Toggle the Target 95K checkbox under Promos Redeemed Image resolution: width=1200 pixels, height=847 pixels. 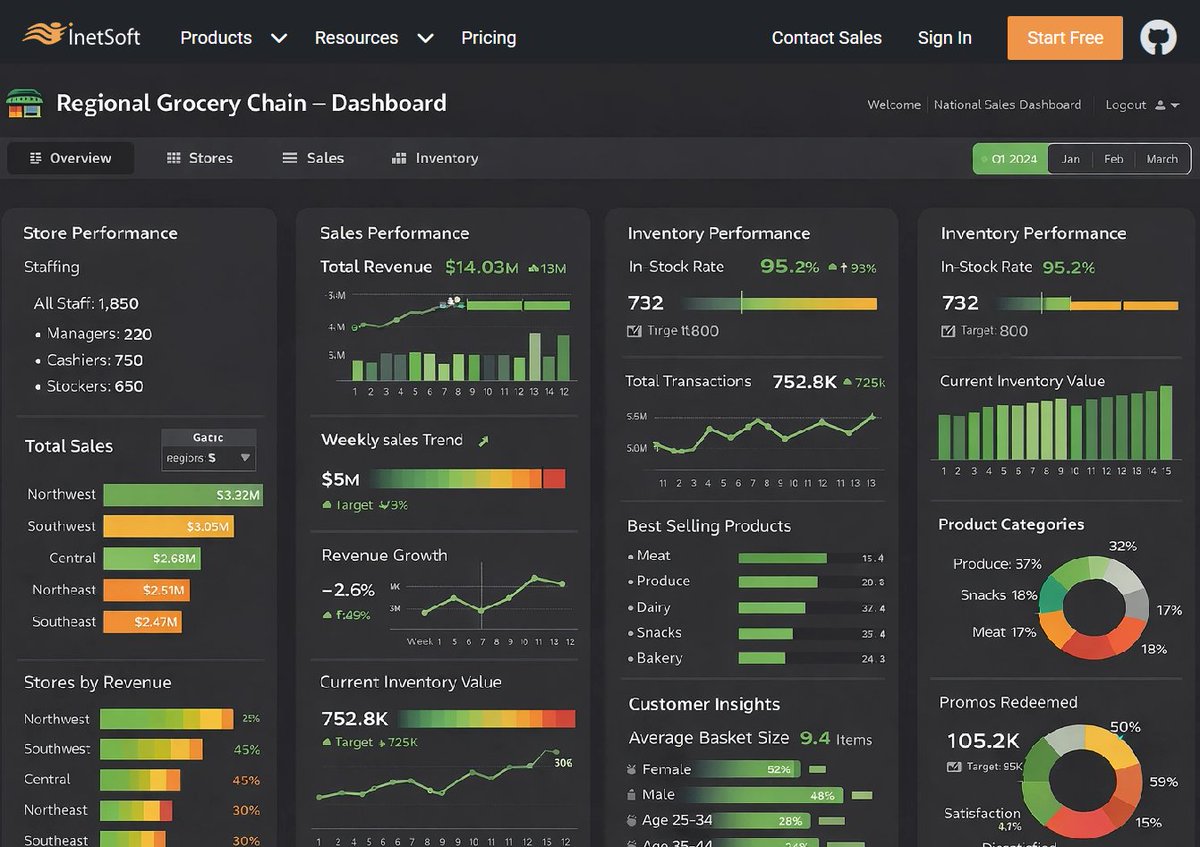coord(953,767)
